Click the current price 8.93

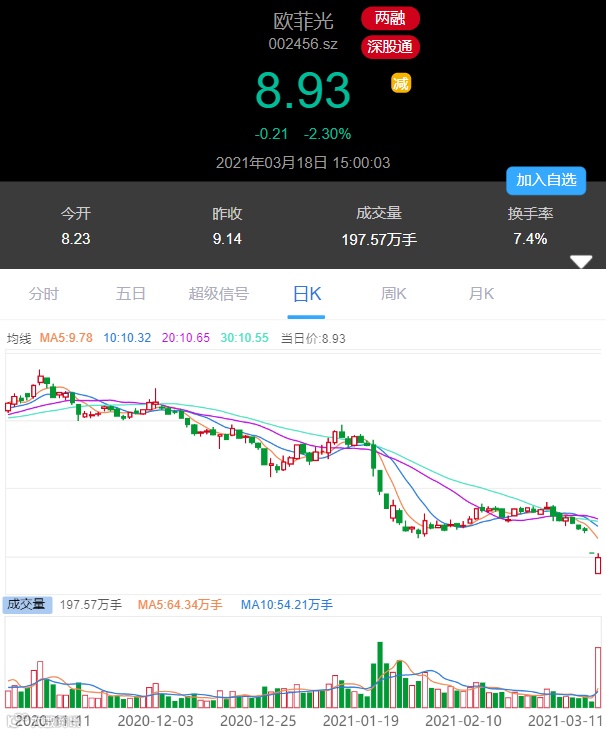pos(303,90)
